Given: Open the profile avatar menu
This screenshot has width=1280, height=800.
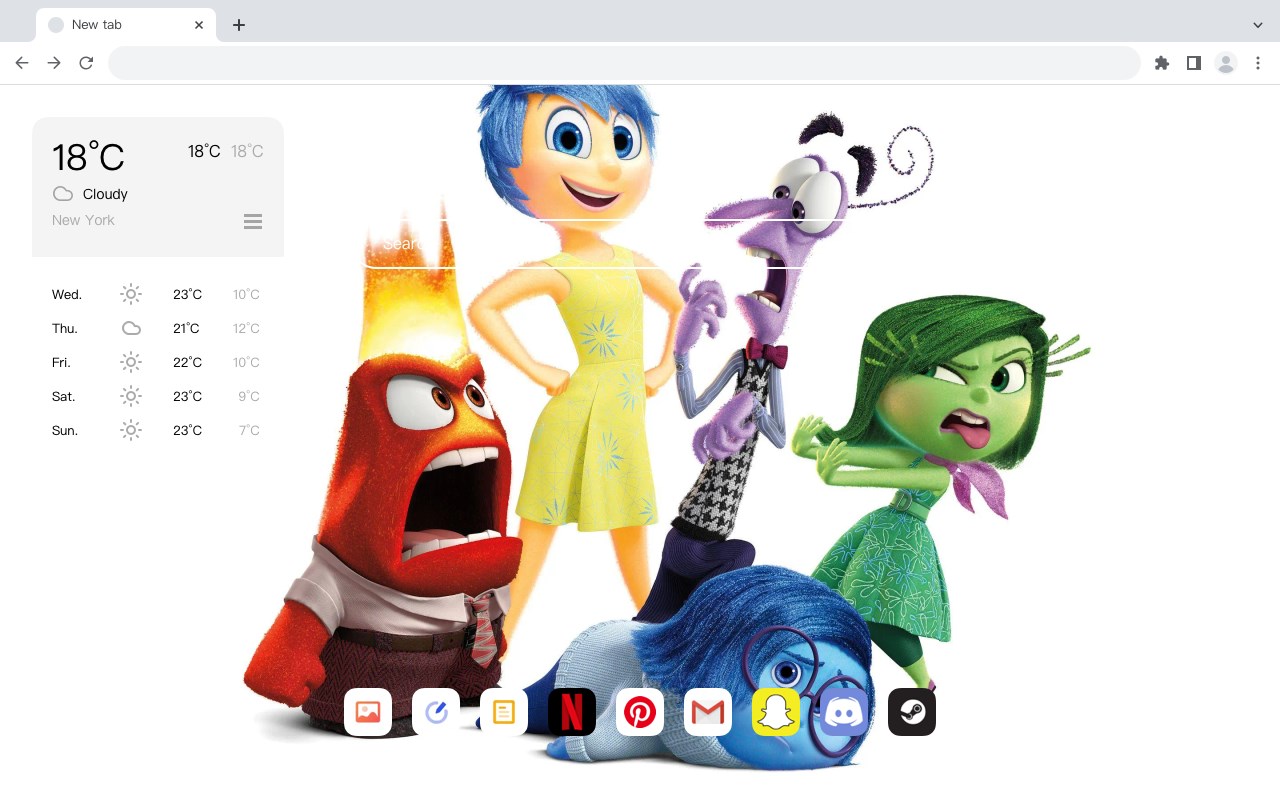Looking at the screenshot, I should point(1225,63).
